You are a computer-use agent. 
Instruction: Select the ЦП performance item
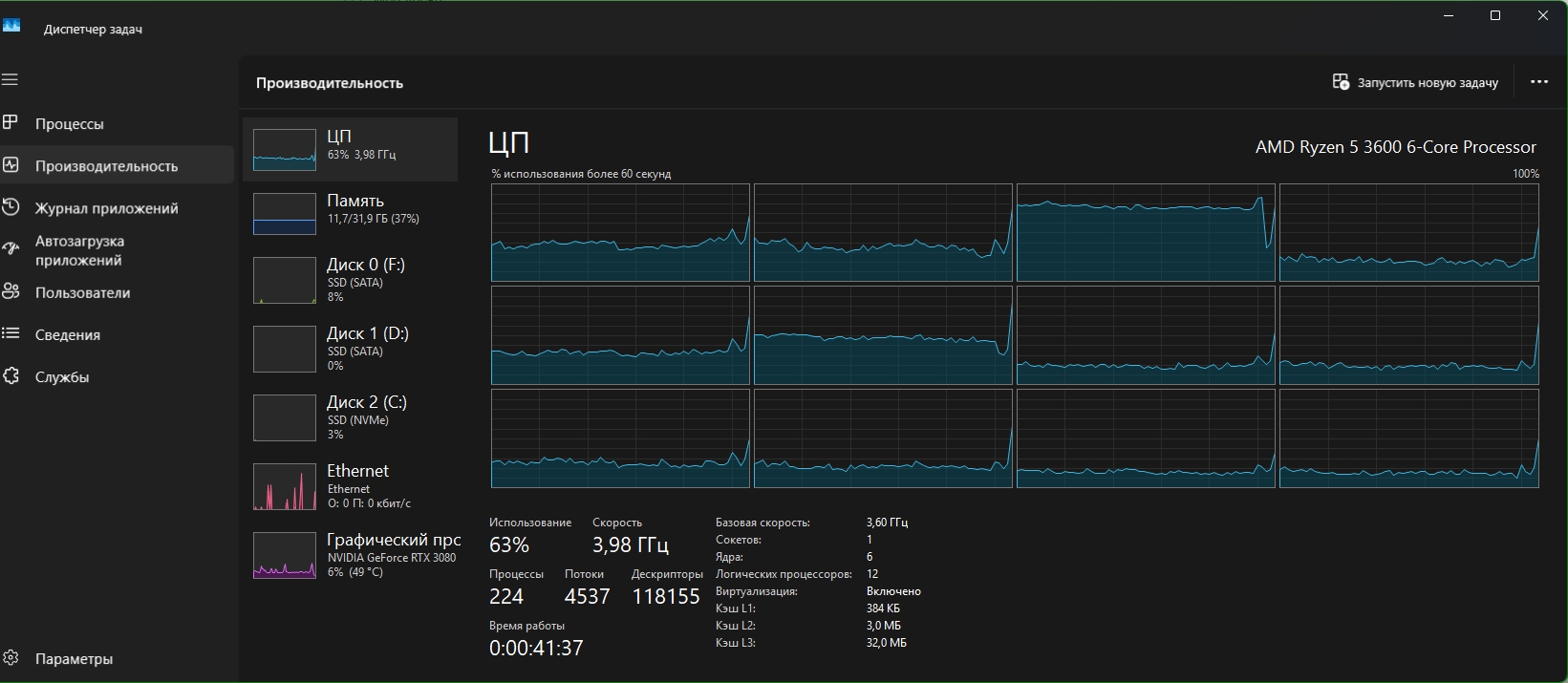click(350, 149)
